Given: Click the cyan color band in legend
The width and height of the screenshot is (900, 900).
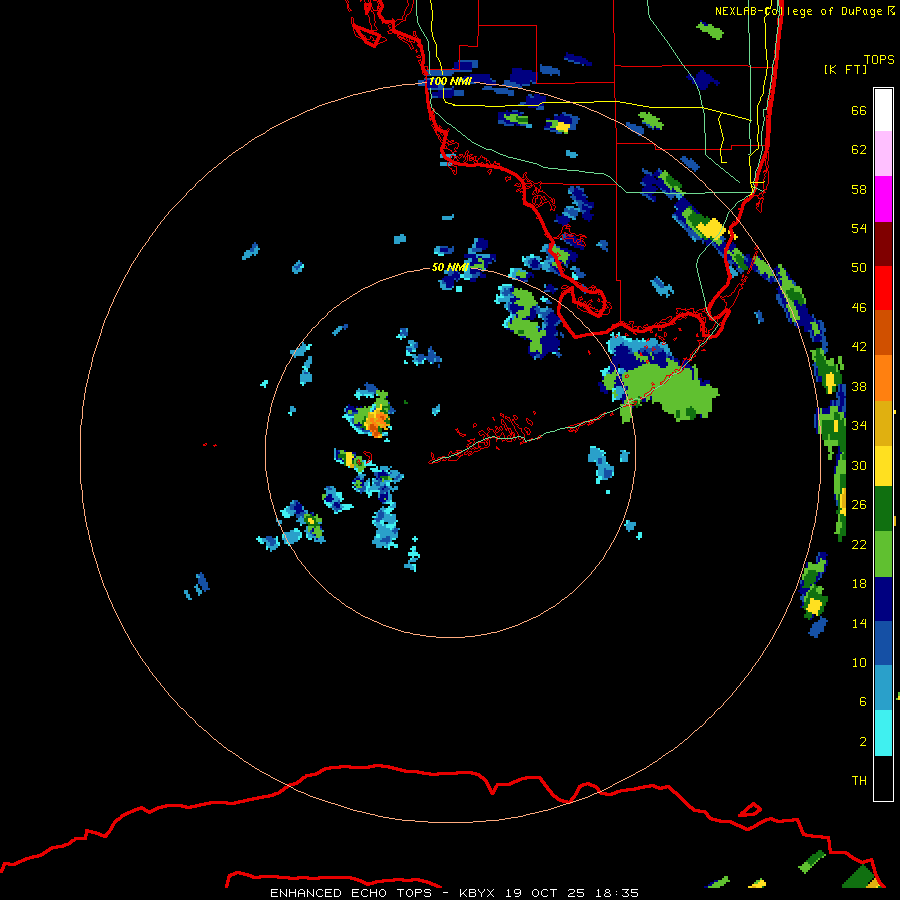Looking at the screenshot, I should click(883, 733).
